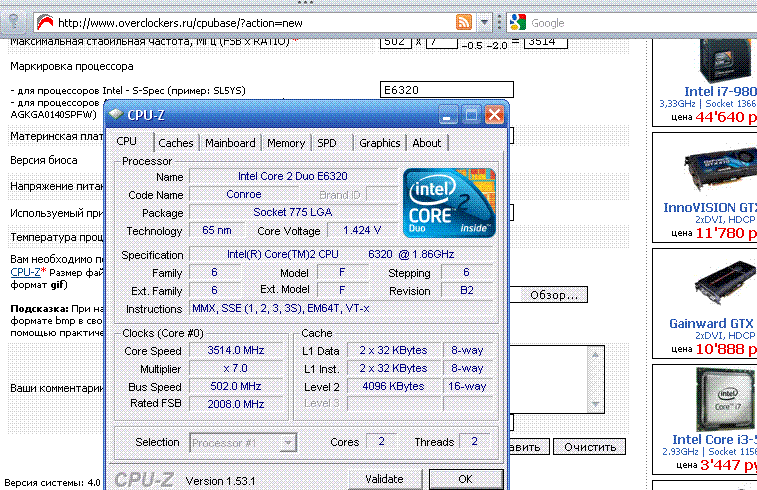Open the Gainward GTX product link

coord(713,323)
